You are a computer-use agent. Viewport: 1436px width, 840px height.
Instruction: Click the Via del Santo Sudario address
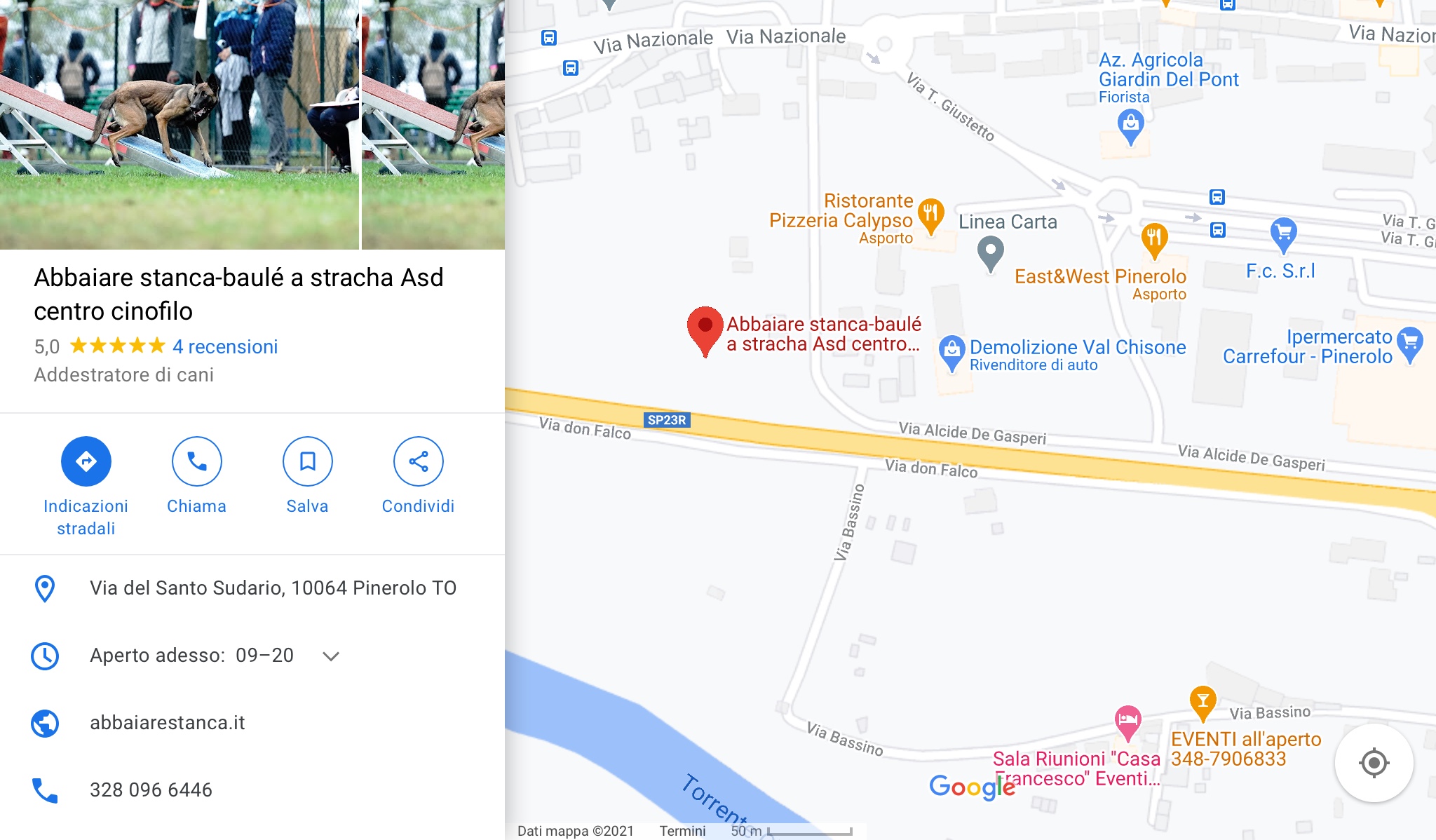pyautogui.click(x=273, y=588)
